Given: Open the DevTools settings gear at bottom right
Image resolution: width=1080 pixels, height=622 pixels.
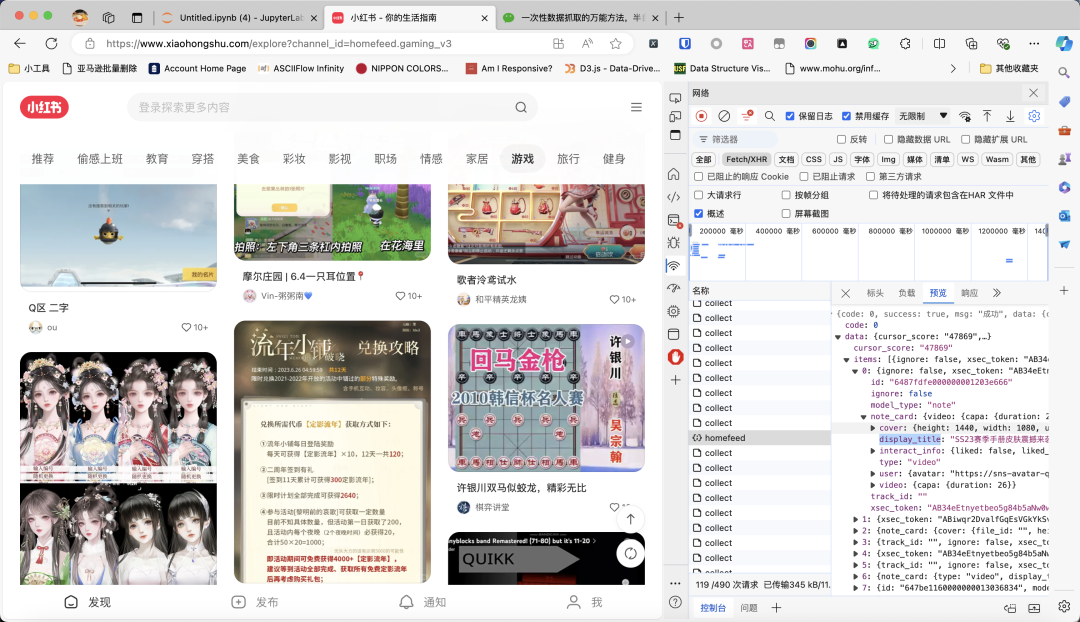Looking at the screenshot, I should (1064, 606).
